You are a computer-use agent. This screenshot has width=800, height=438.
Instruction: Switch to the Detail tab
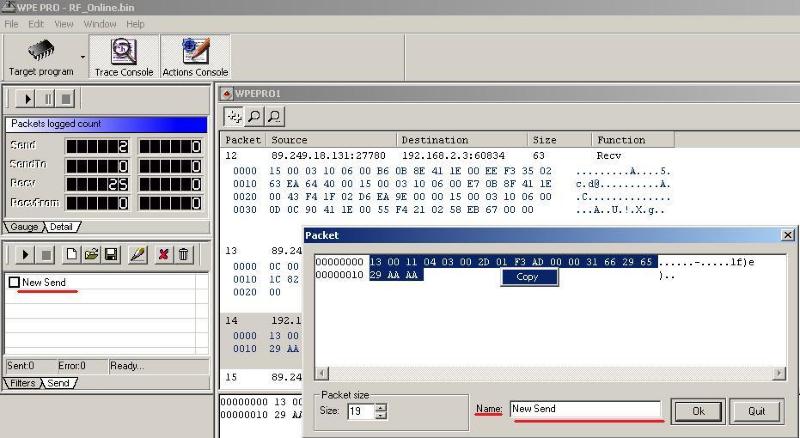click(62, 227)
